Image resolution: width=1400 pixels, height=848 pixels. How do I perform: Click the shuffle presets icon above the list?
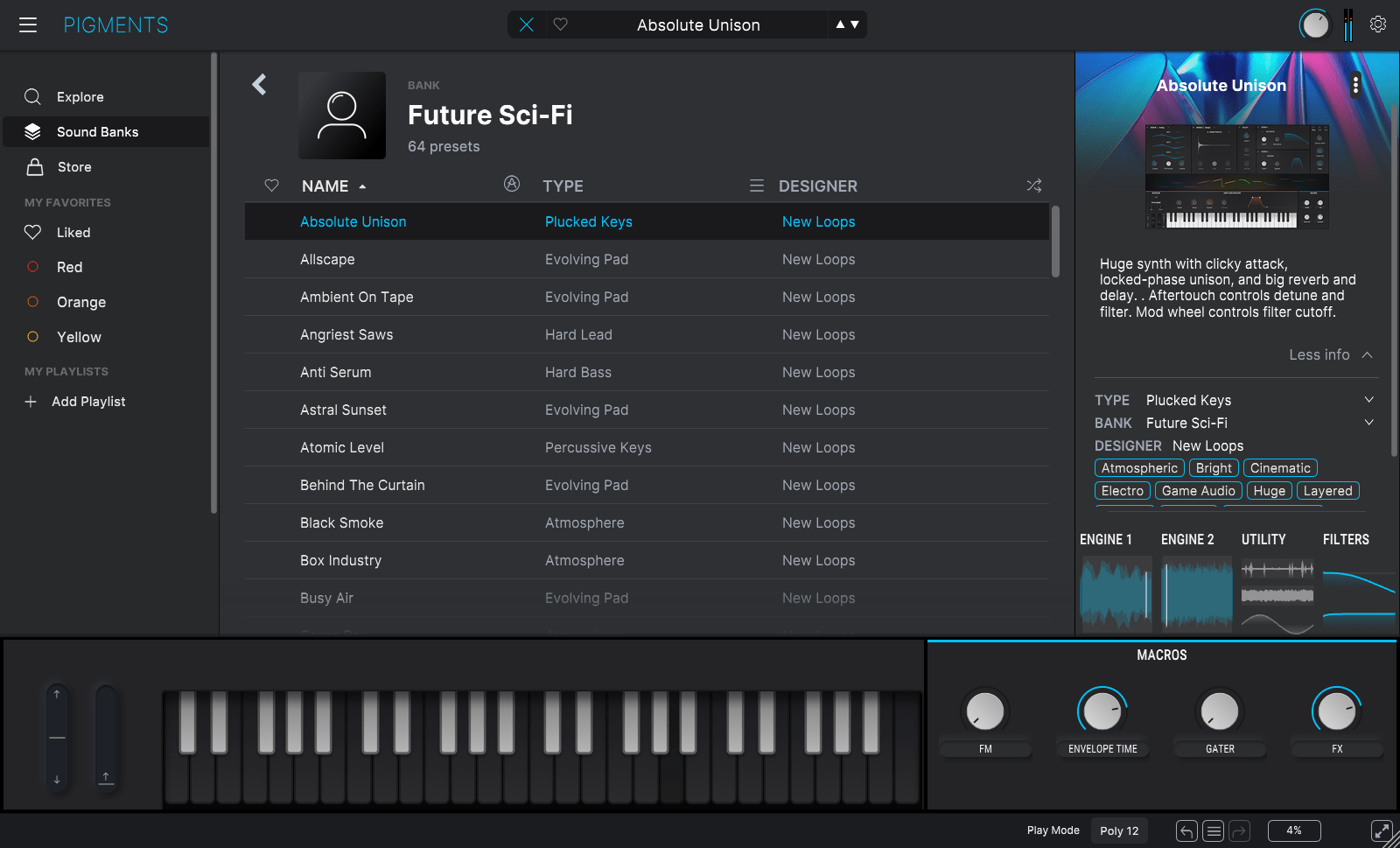[x=1033, y=186]
